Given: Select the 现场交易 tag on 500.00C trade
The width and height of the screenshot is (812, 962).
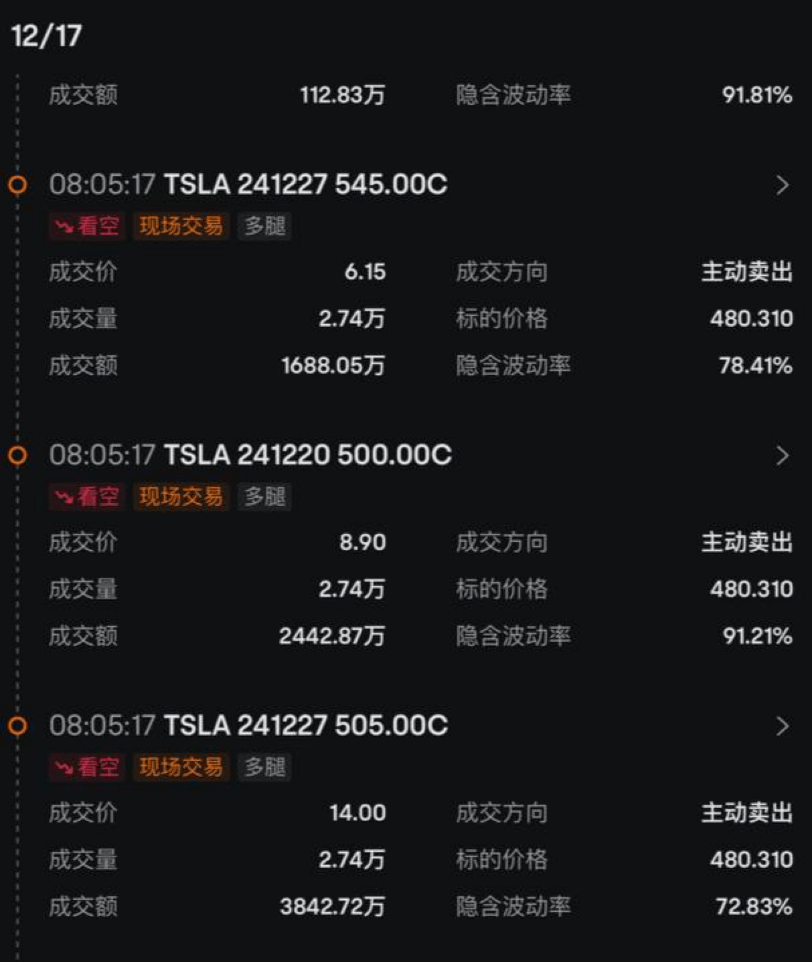Looking at the screenshot, I should click(181, 497).
